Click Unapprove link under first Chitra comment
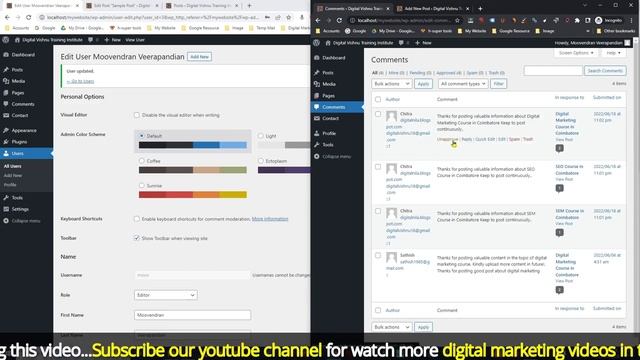The height and width of the screenshot is (360, 640). click(447, 139)
